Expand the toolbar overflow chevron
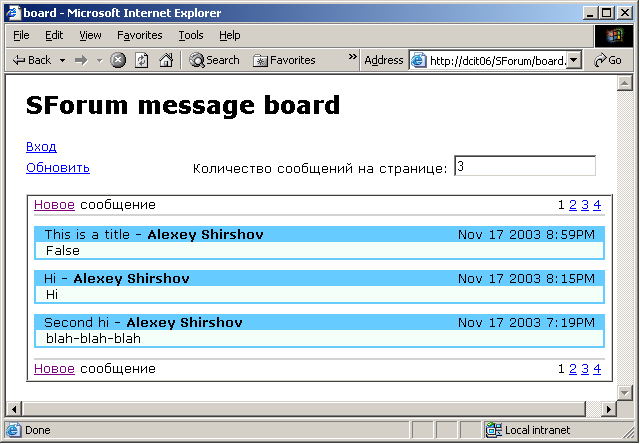Screen dimensions: 640x444 tap(352, 58)
